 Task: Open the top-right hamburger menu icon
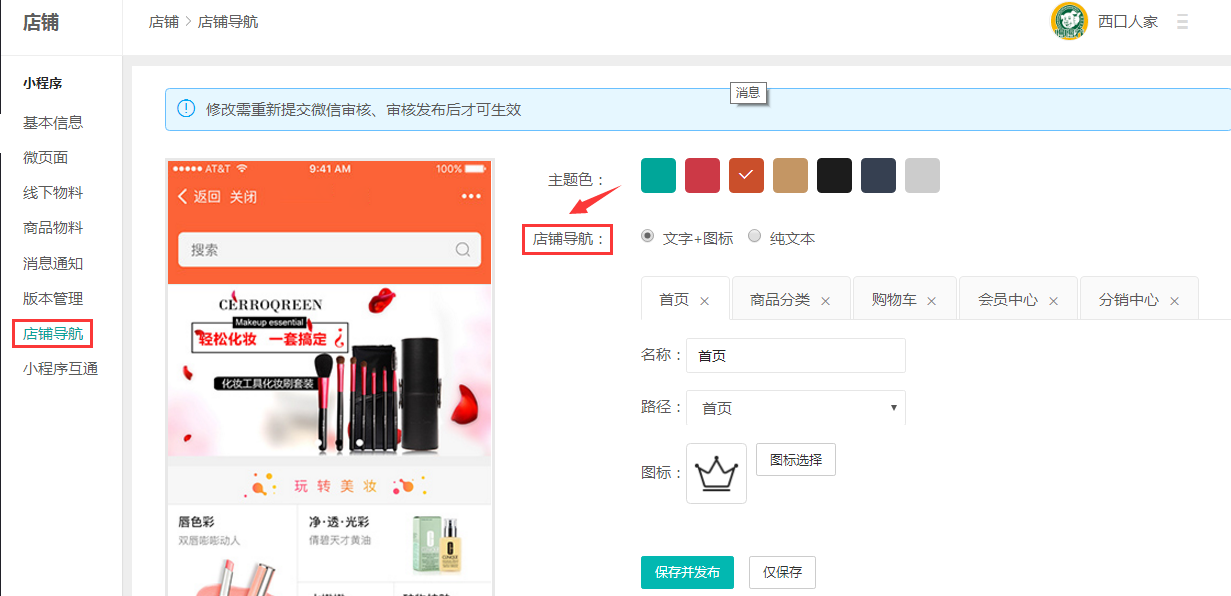coord(1183,21)
